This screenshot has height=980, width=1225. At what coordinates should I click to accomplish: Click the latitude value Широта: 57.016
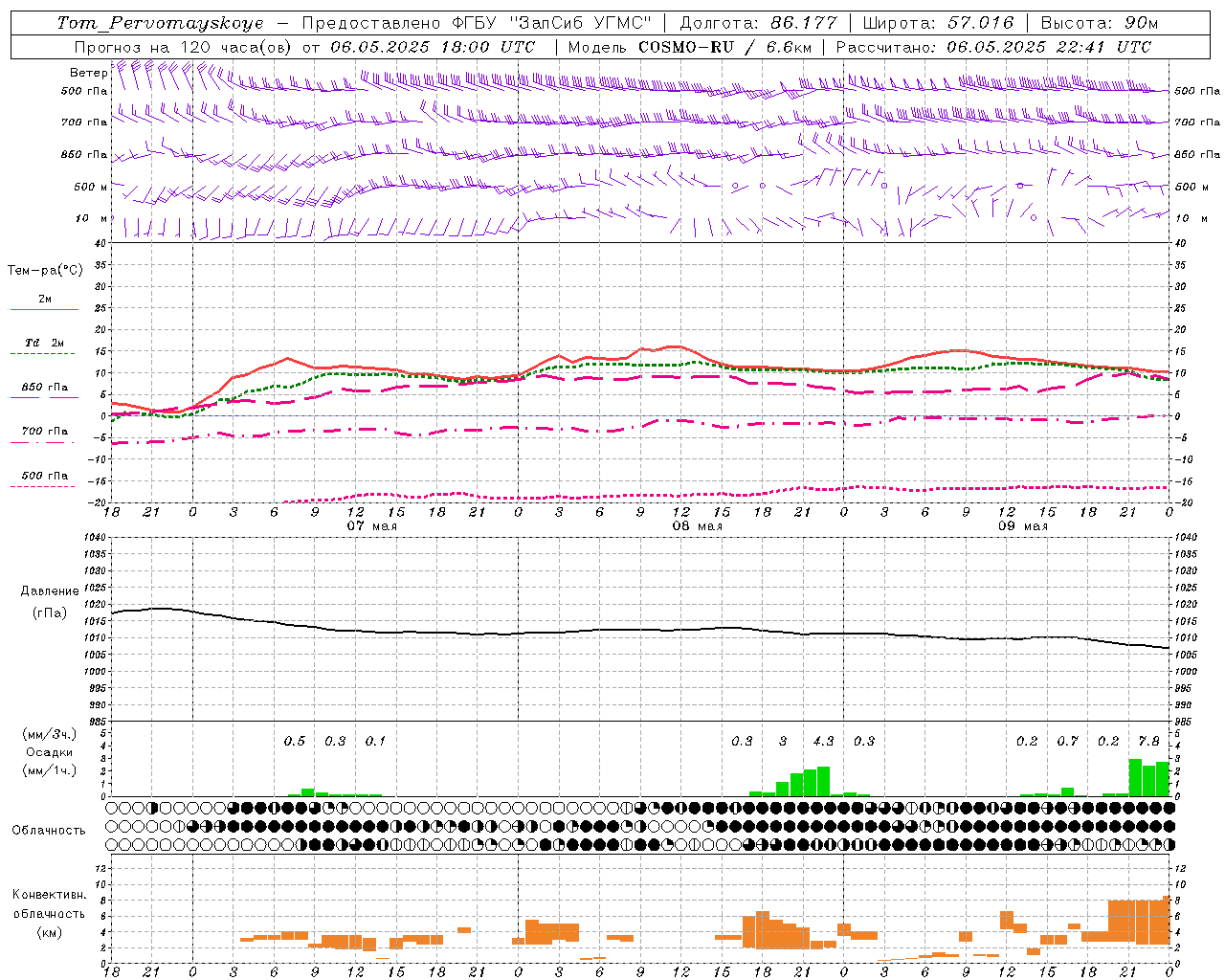click(x=938, y=23)
